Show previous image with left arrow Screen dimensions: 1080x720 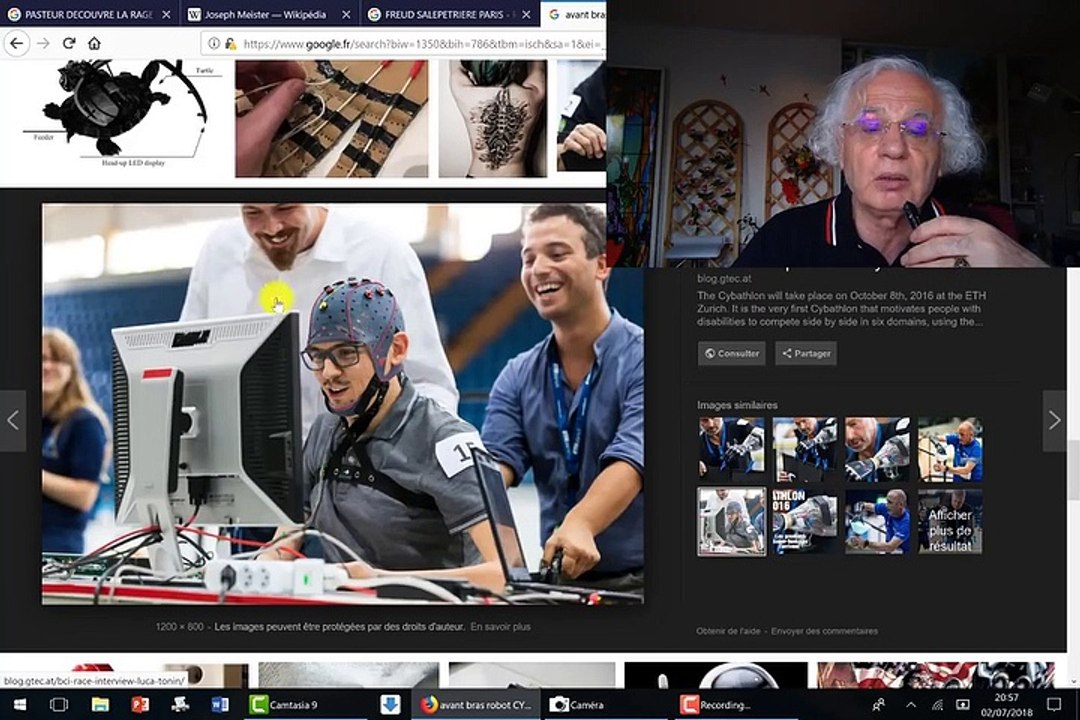point(12,420)
